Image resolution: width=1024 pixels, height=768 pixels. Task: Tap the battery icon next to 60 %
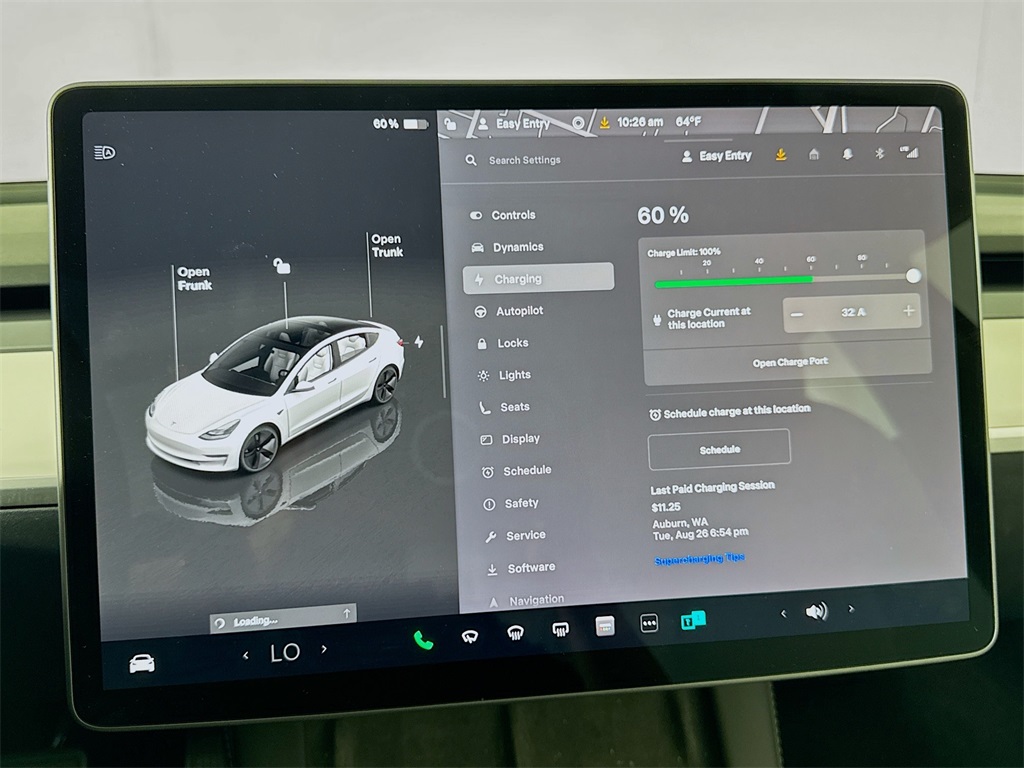(415, 123)
